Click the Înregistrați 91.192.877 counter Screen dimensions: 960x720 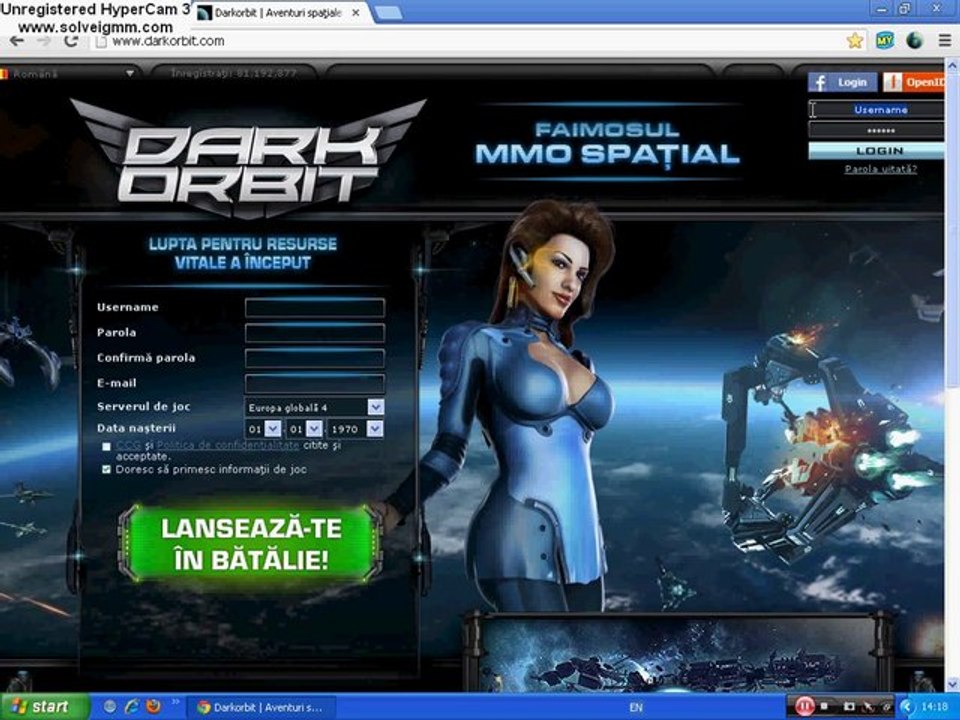(x=234, y=73)
